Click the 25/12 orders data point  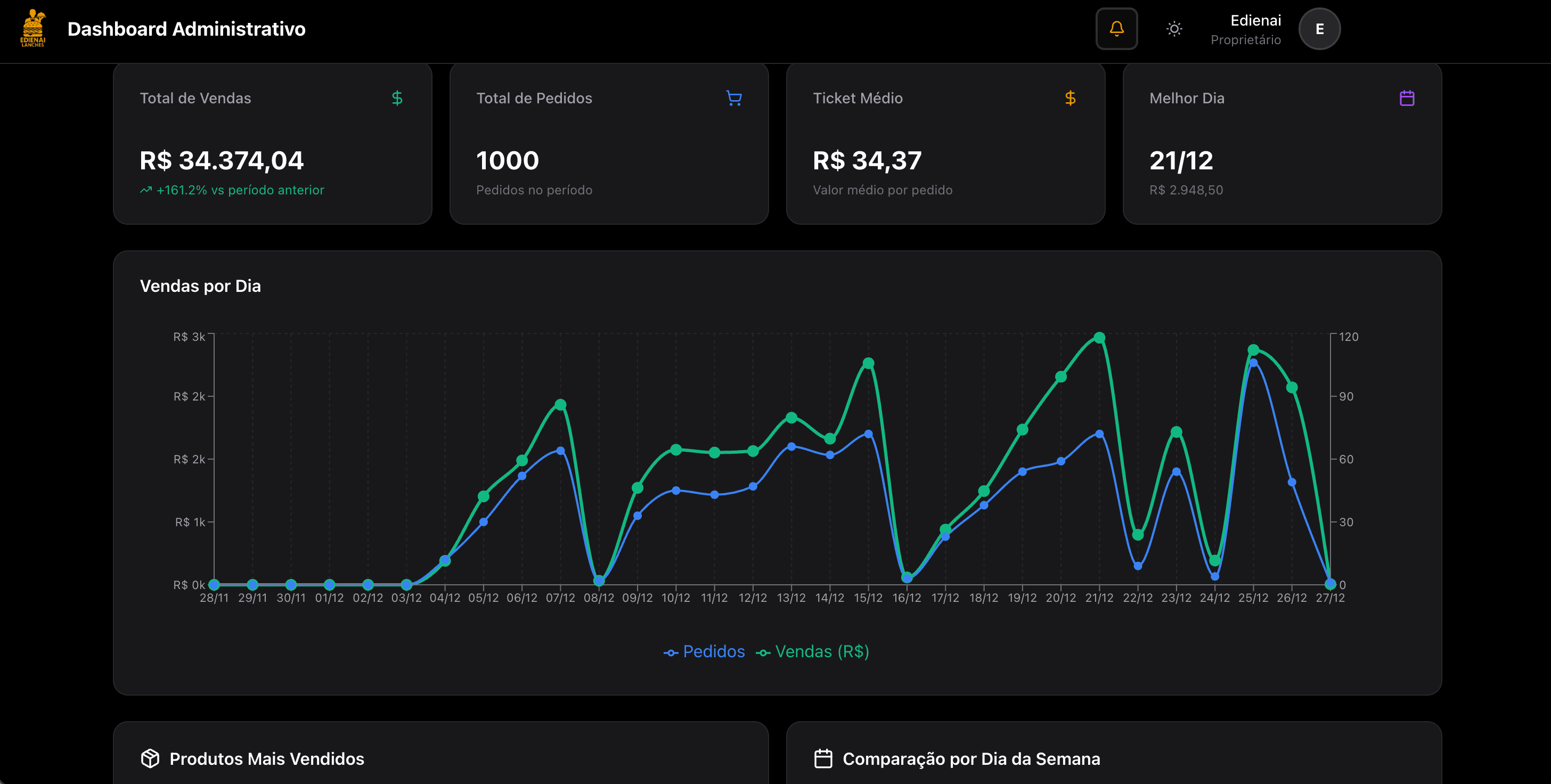1253,363
